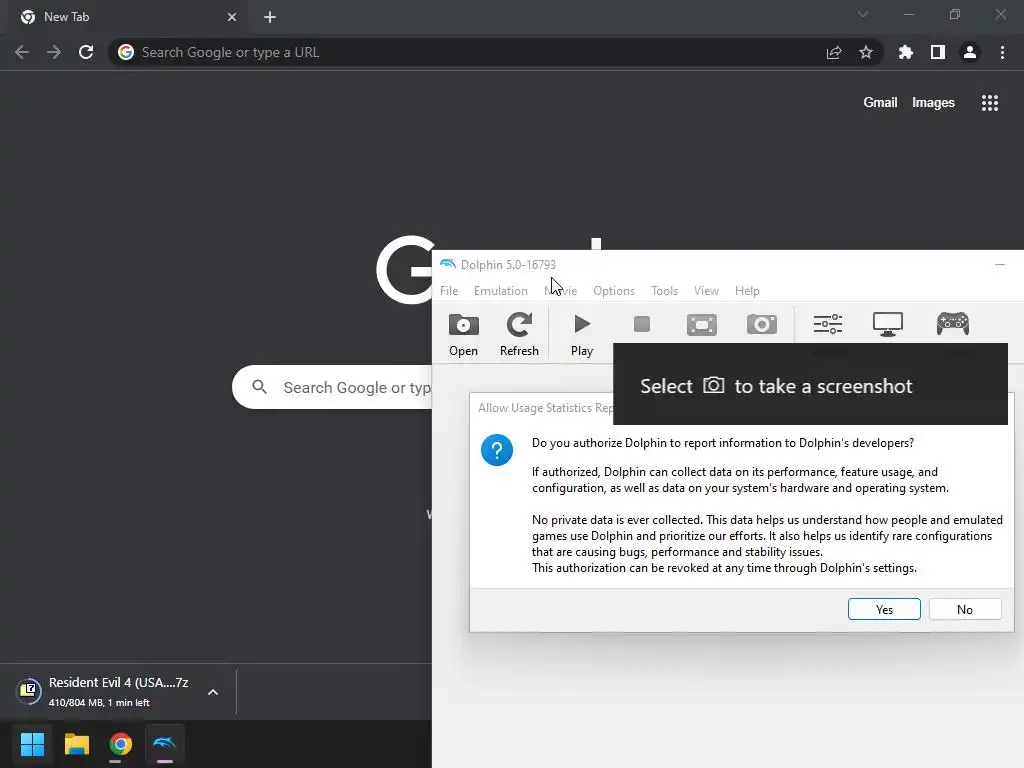Click the Refresh icon in Dolphin toolbar

click(519, 334)
